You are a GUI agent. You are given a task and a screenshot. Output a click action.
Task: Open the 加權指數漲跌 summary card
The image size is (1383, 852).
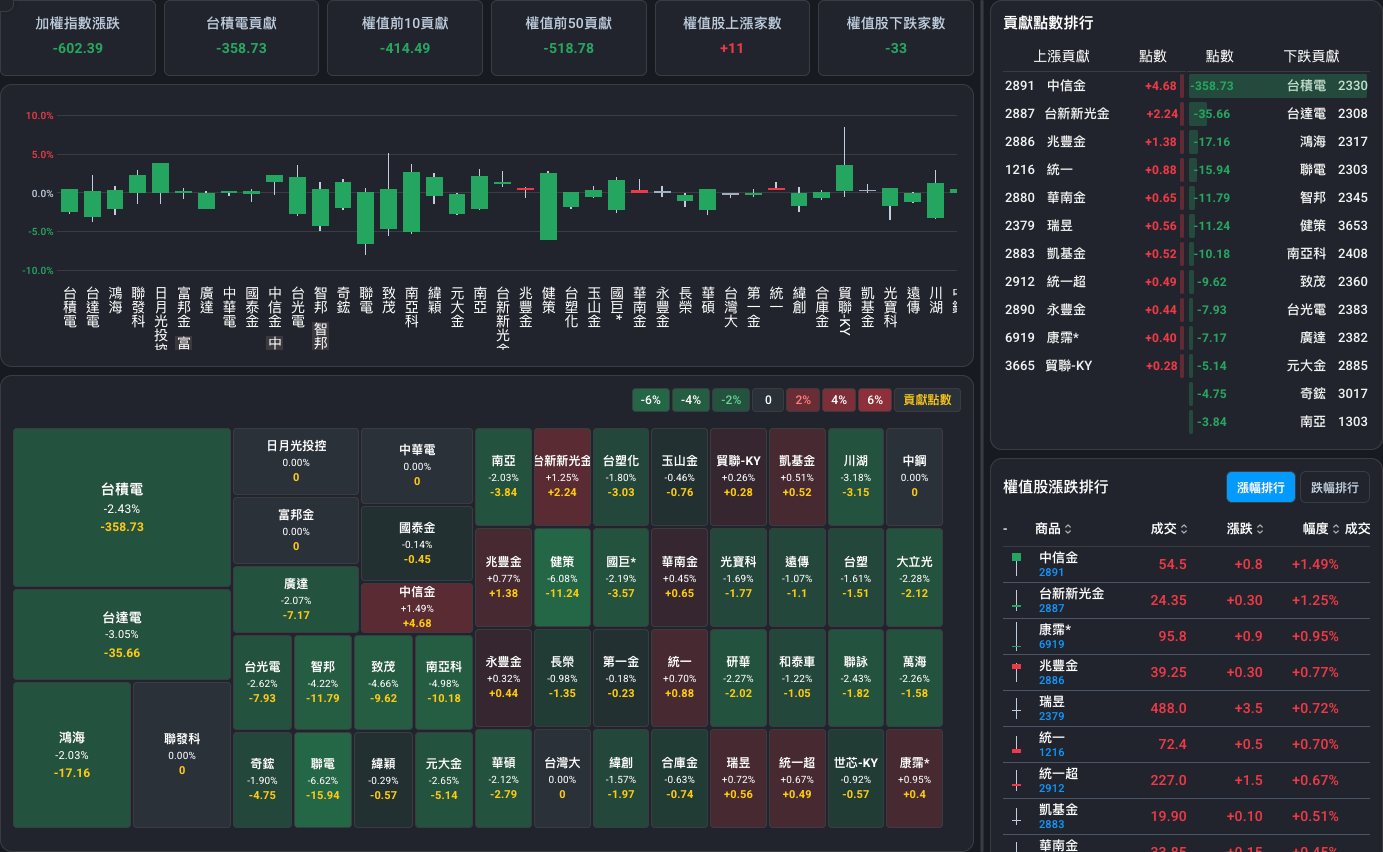point(78,38)
